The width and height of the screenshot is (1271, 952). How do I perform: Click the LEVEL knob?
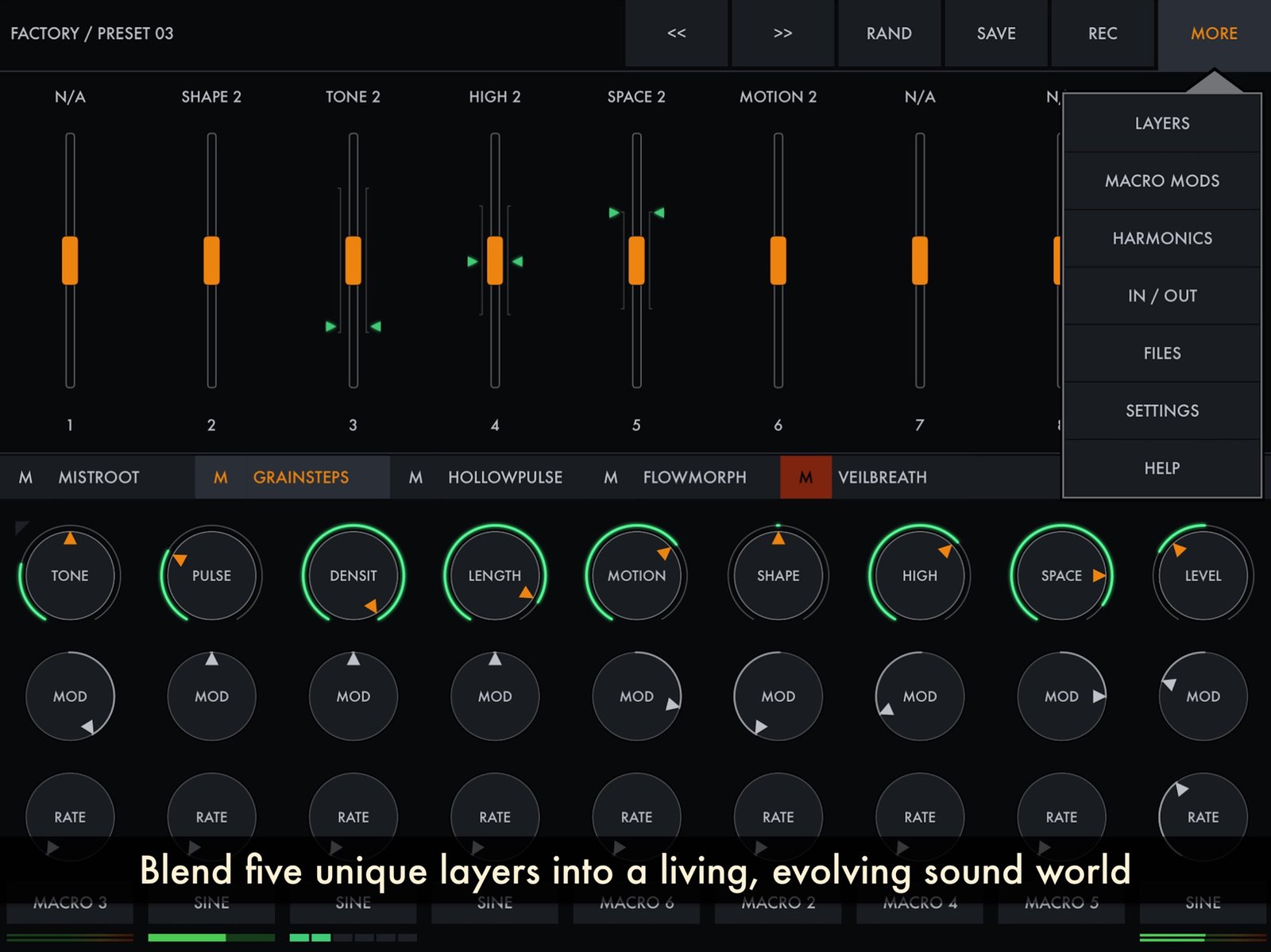tap(1203, 575)
